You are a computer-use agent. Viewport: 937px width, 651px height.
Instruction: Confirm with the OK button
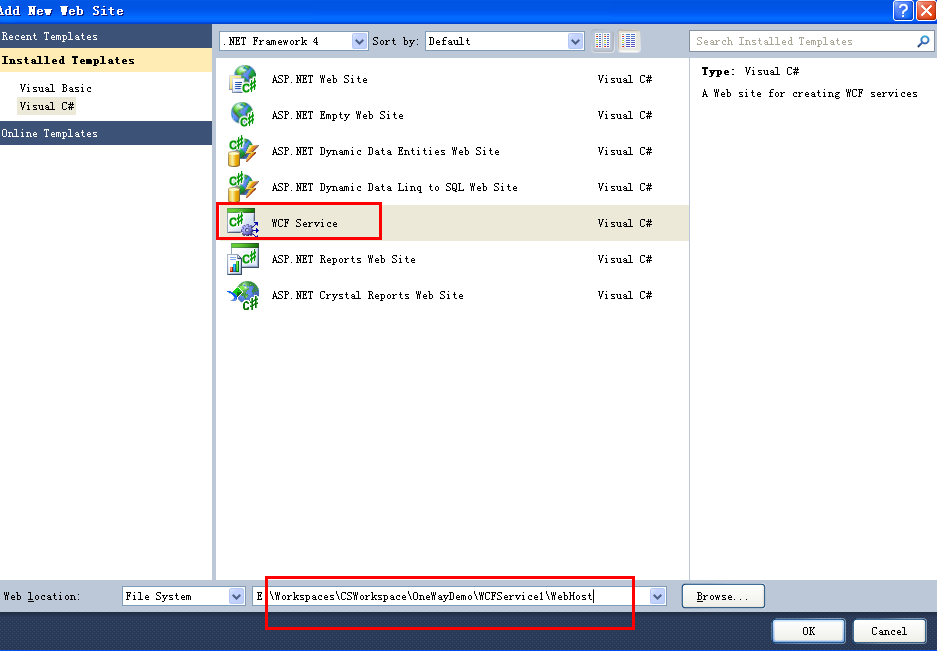(808, 631)
